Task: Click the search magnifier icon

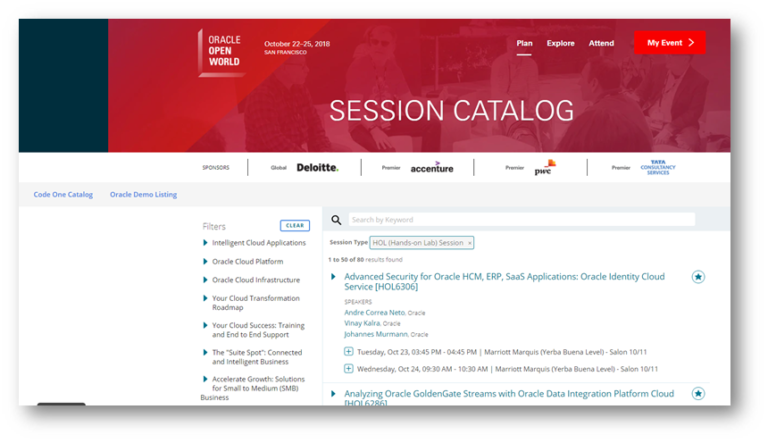Action: click(336, 220)
